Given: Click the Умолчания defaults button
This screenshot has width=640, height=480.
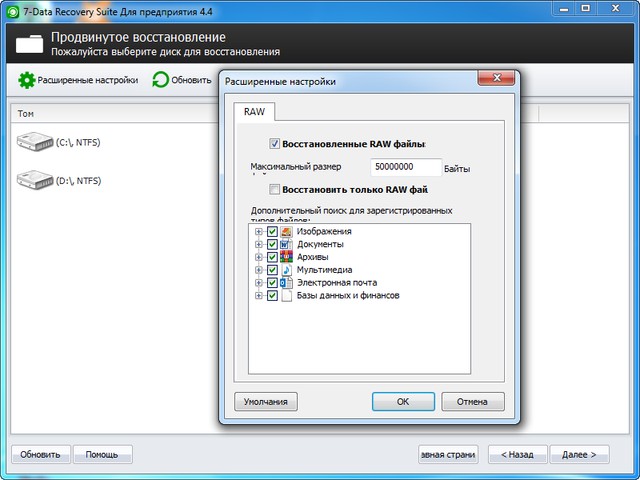Looking at the screenshot, I should 267,402.
